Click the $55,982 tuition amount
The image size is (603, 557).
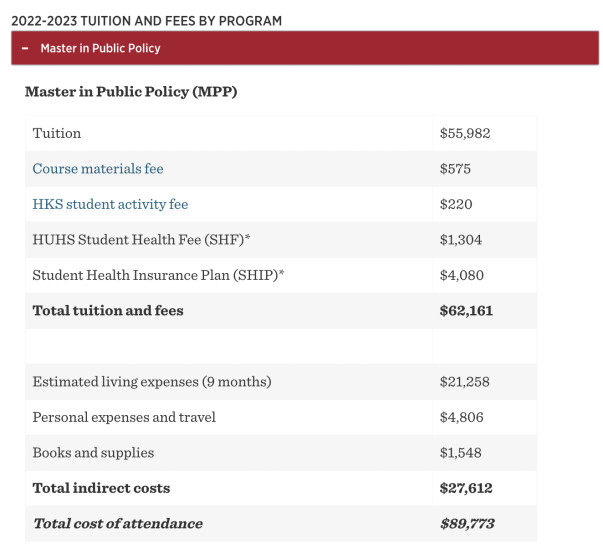pos(465,133)
